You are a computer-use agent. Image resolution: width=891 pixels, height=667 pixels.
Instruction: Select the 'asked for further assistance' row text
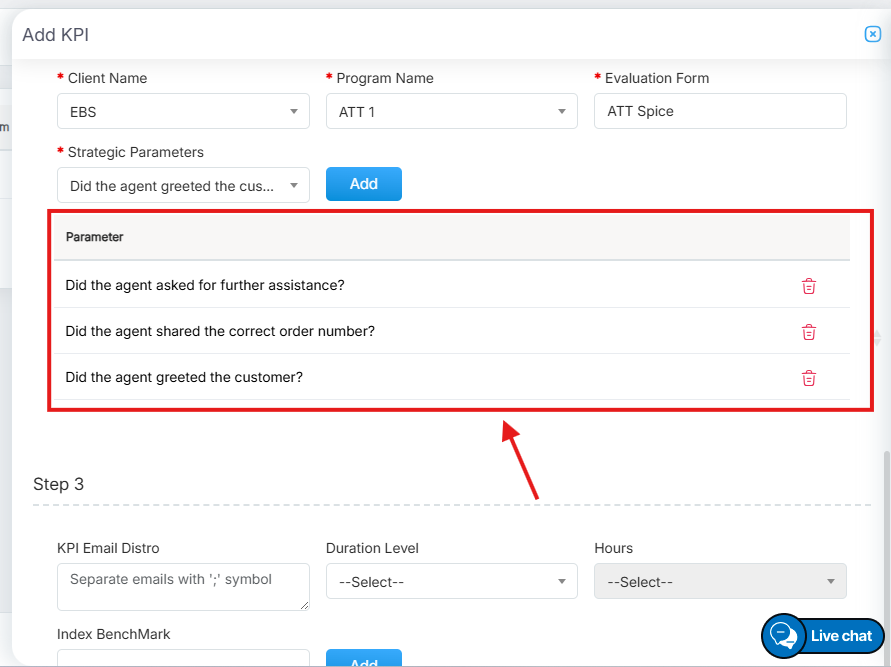pyautogui.click(x=205, y=286)
